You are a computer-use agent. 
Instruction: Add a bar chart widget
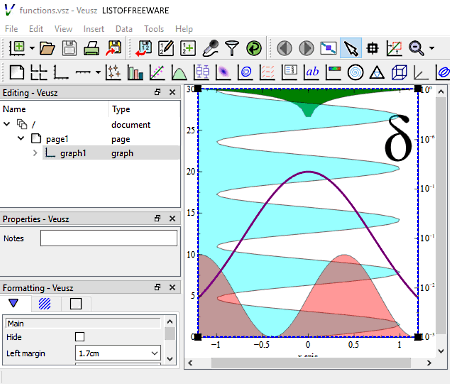[135, 72]
